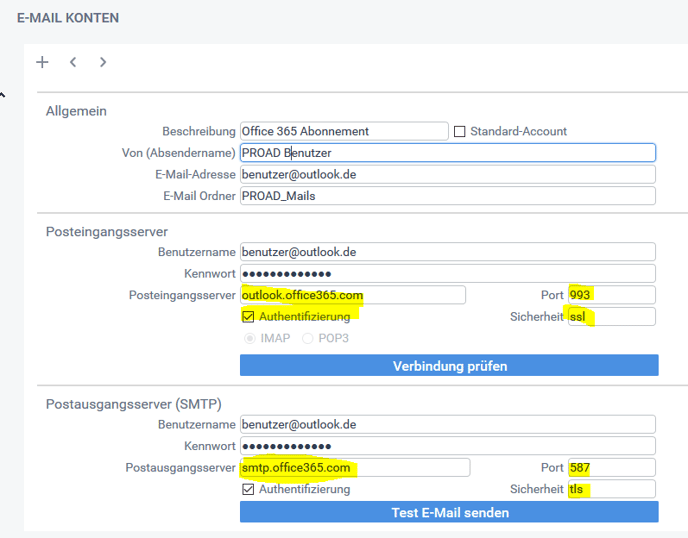Click the Sicherheit field showing tls
Image resolution: width=688 pixels, height=538 pixels.
610,490
